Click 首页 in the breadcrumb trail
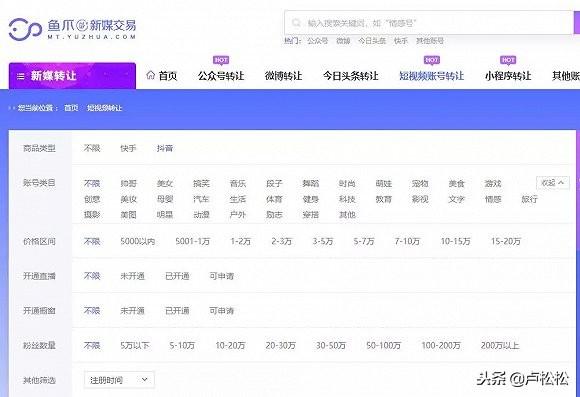This screenshot has height=397, width=580. click(71, 108)
